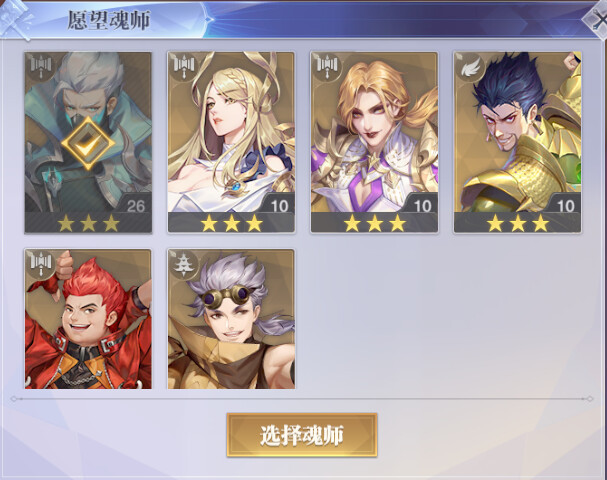
Task: Toggle the gold checkmark on the masked hero
Action: (x=88, y=143)
